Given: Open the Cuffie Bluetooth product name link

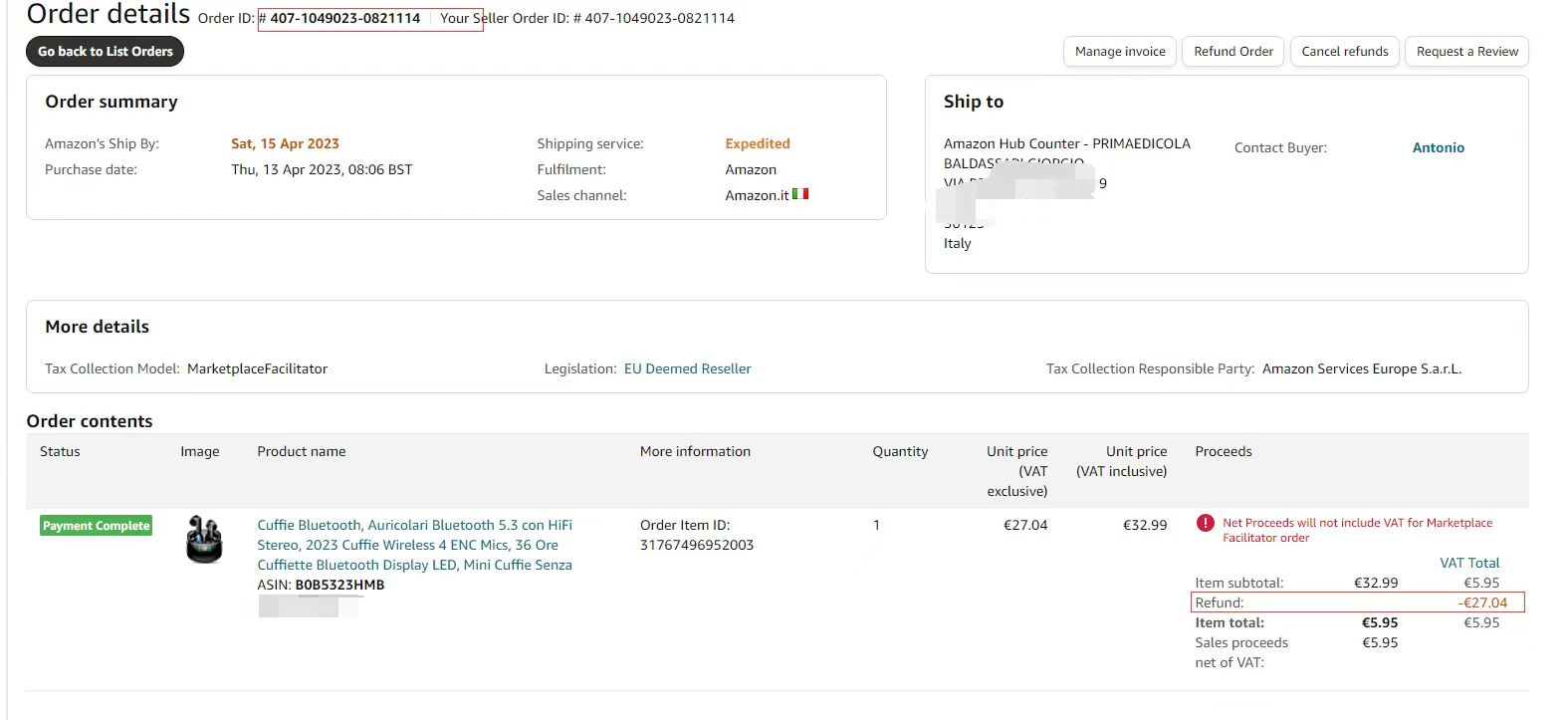Looking at the screenshot, I should (x=414, y=545).
